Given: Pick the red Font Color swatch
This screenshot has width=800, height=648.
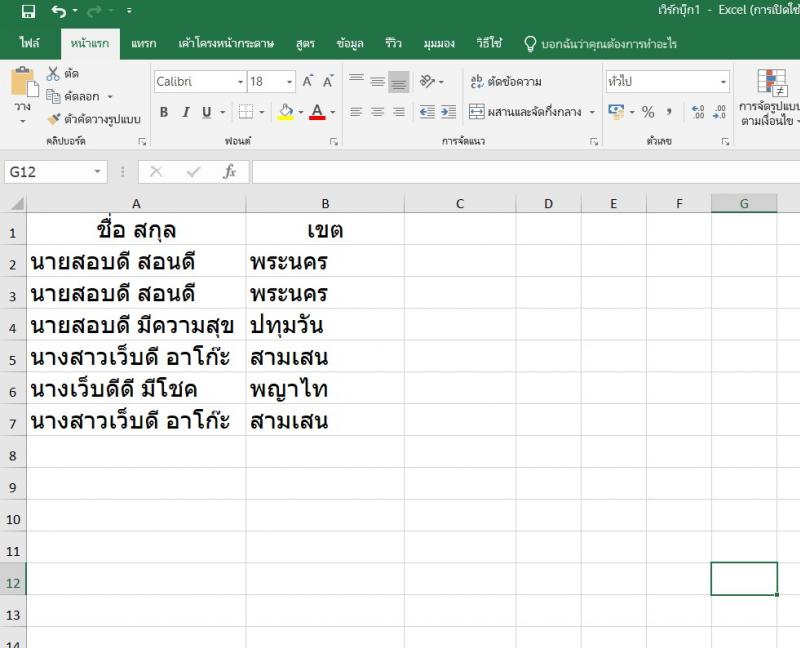Looking at the screenshot, I should [318, 117].
